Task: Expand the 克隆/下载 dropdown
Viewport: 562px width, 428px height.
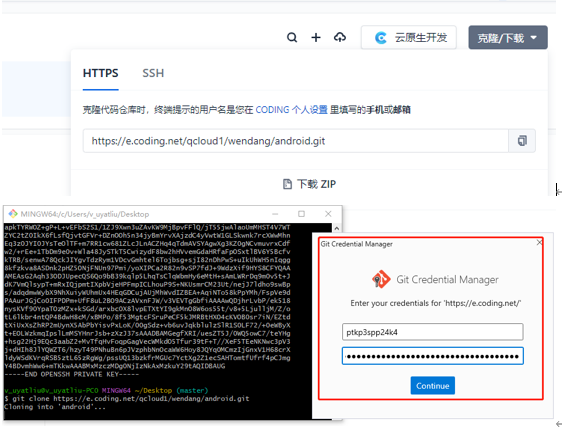Action: point(508,37)
